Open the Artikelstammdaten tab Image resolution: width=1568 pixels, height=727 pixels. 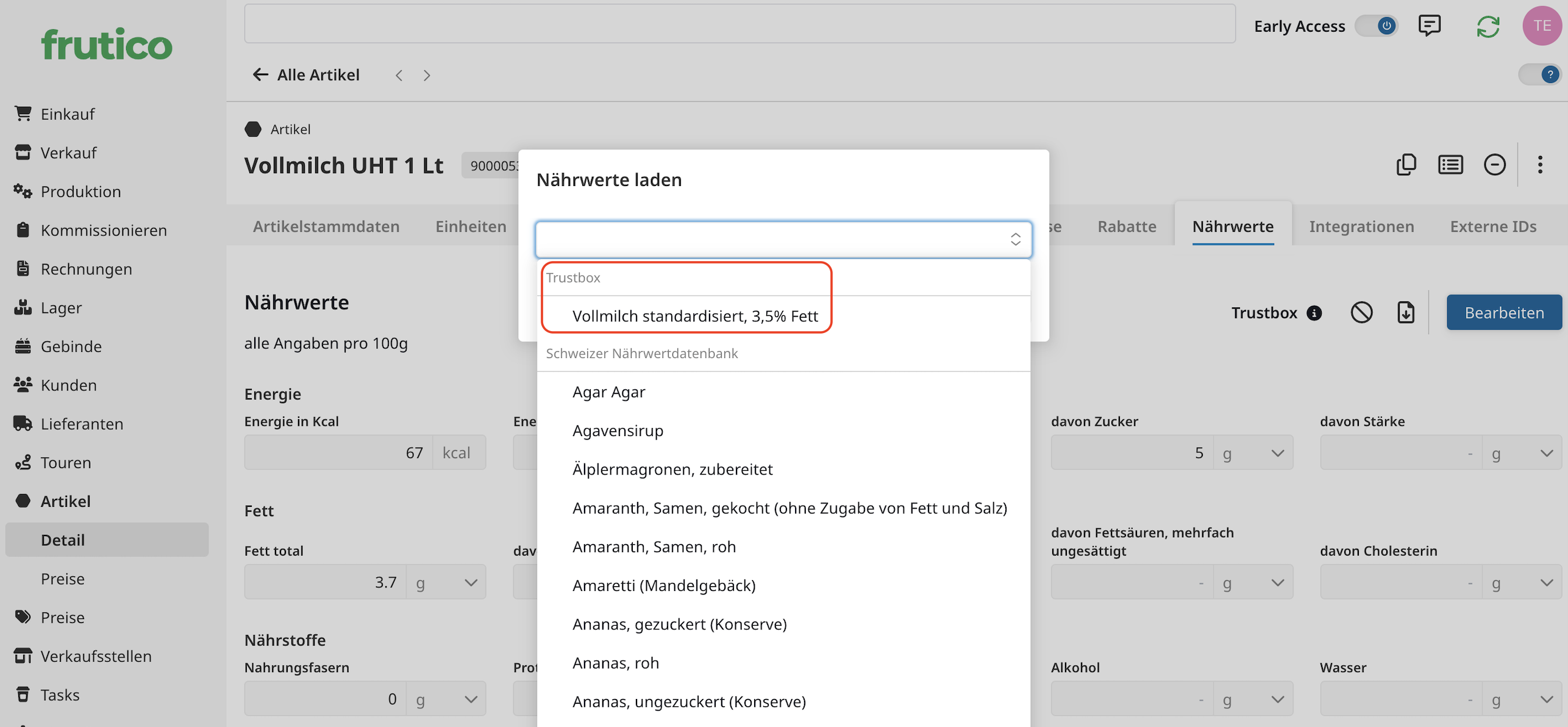(326, 226)
